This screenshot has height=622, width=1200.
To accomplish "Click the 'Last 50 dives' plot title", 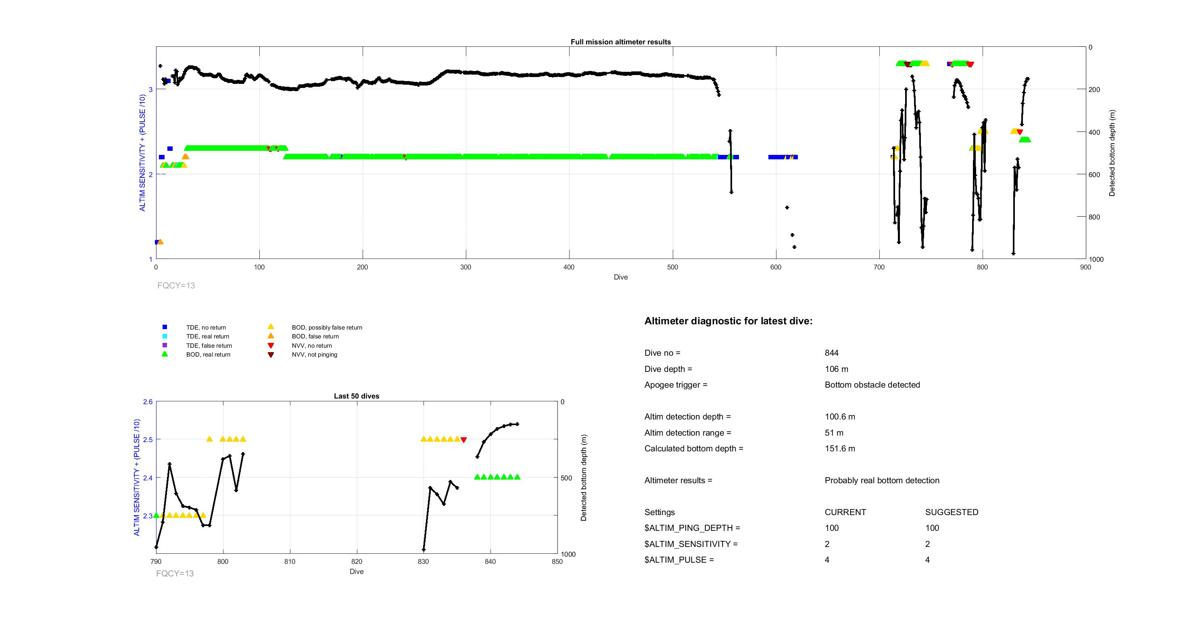I will click(357, 396).
